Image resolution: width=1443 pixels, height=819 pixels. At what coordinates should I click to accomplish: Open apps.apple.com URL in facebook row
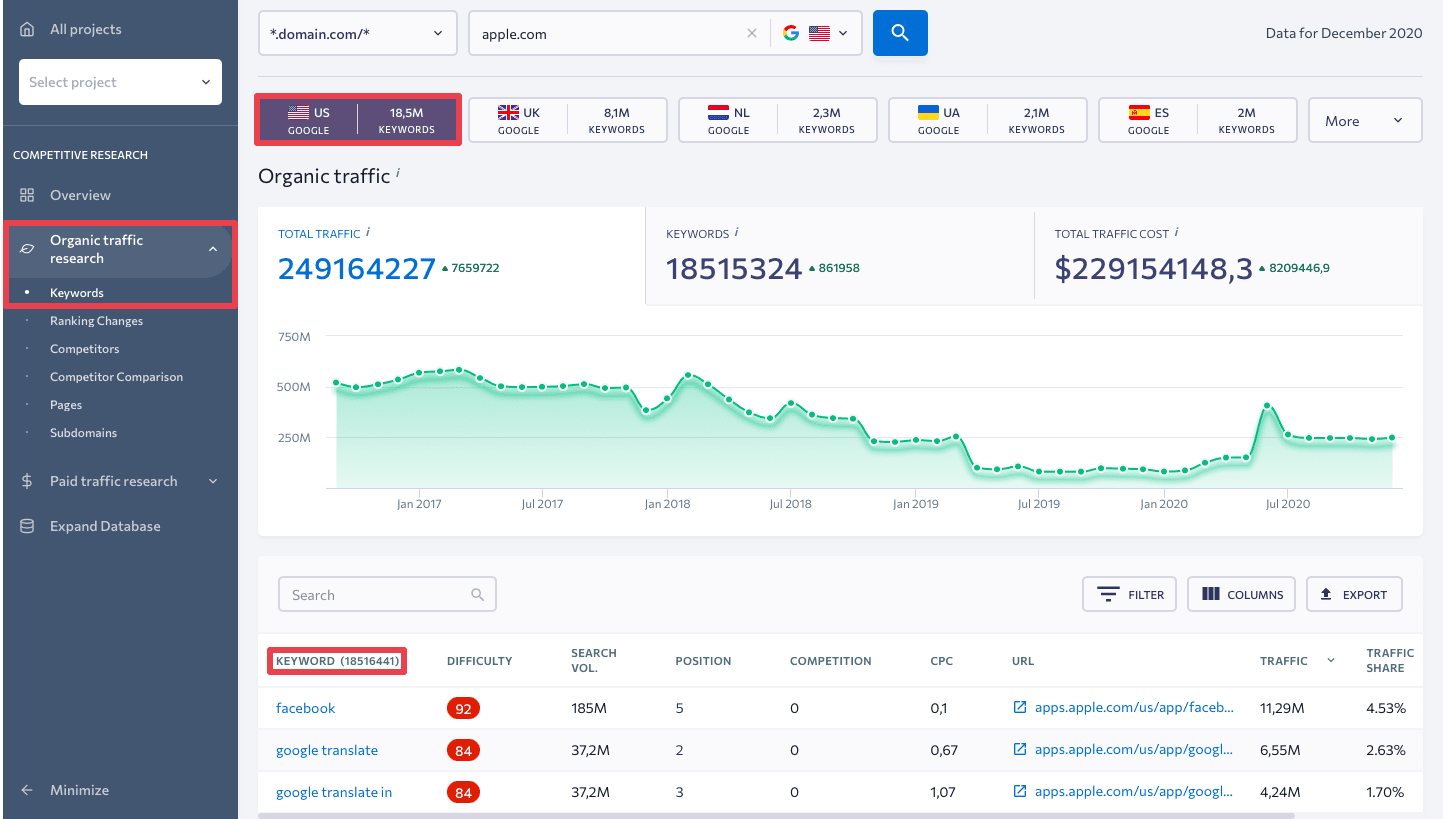(x=1134, y=708)
